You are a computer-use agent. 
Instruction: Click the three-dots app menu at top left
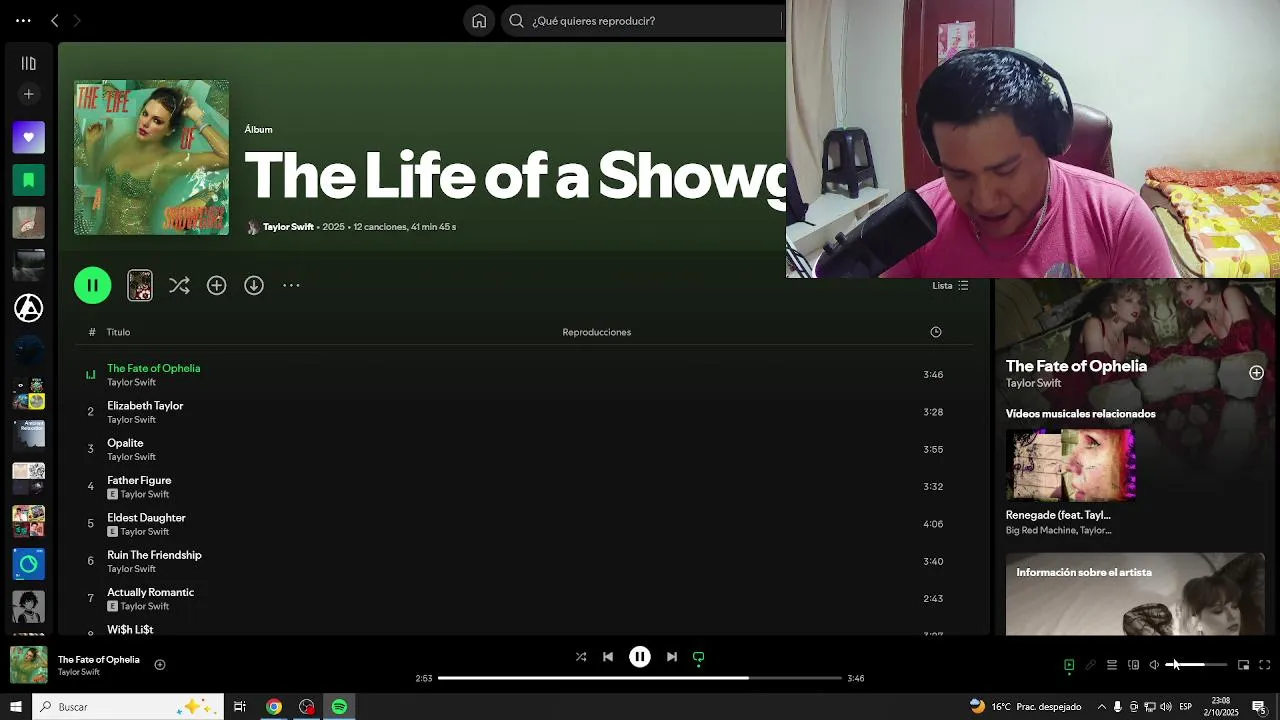pyautogui.click(x=23, y=20)
